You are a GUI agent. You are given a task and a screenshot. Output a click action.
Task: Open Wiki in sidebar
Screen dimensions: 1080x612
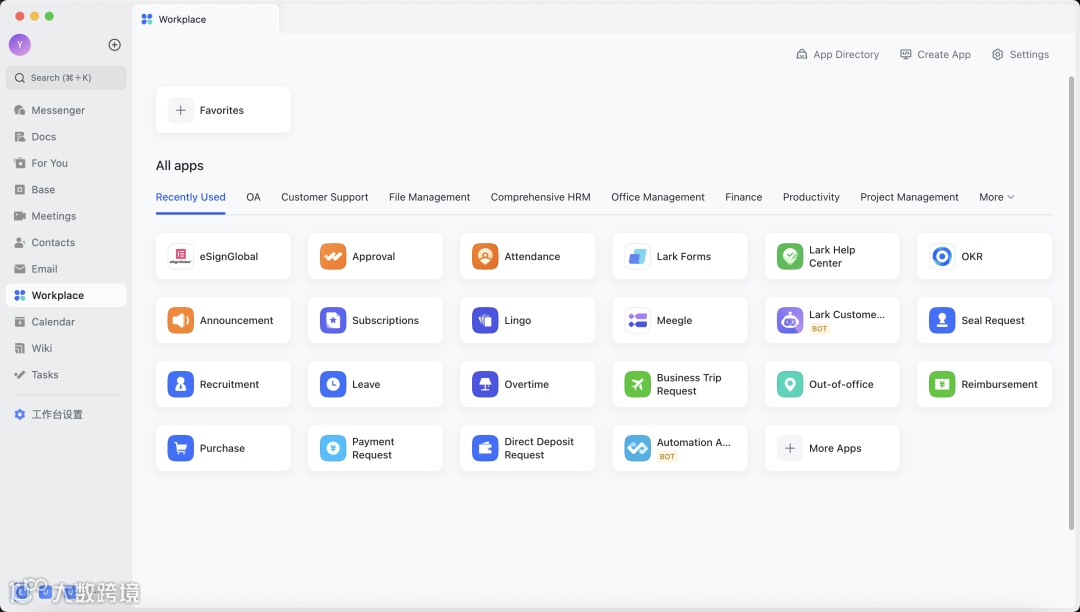coord(65,348)
